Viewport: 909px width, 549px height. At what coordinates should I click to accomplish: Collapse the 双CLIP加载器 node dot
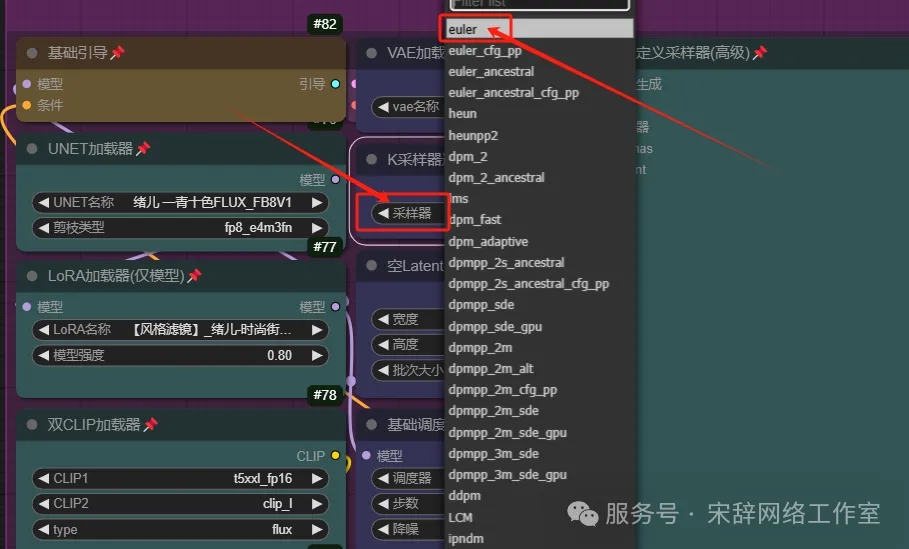click(32, 425)
